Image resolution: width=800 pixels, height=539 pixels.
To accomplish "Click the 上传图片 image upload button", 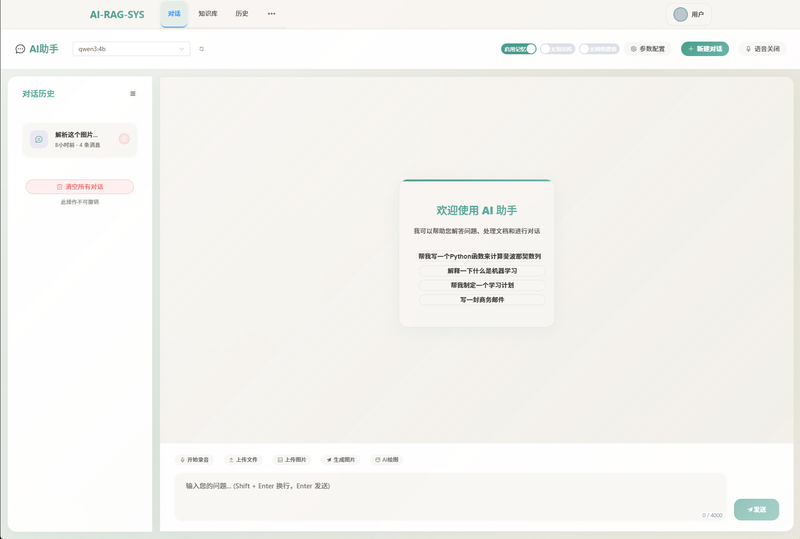I will pyautogui.click(x=292, y=460).
